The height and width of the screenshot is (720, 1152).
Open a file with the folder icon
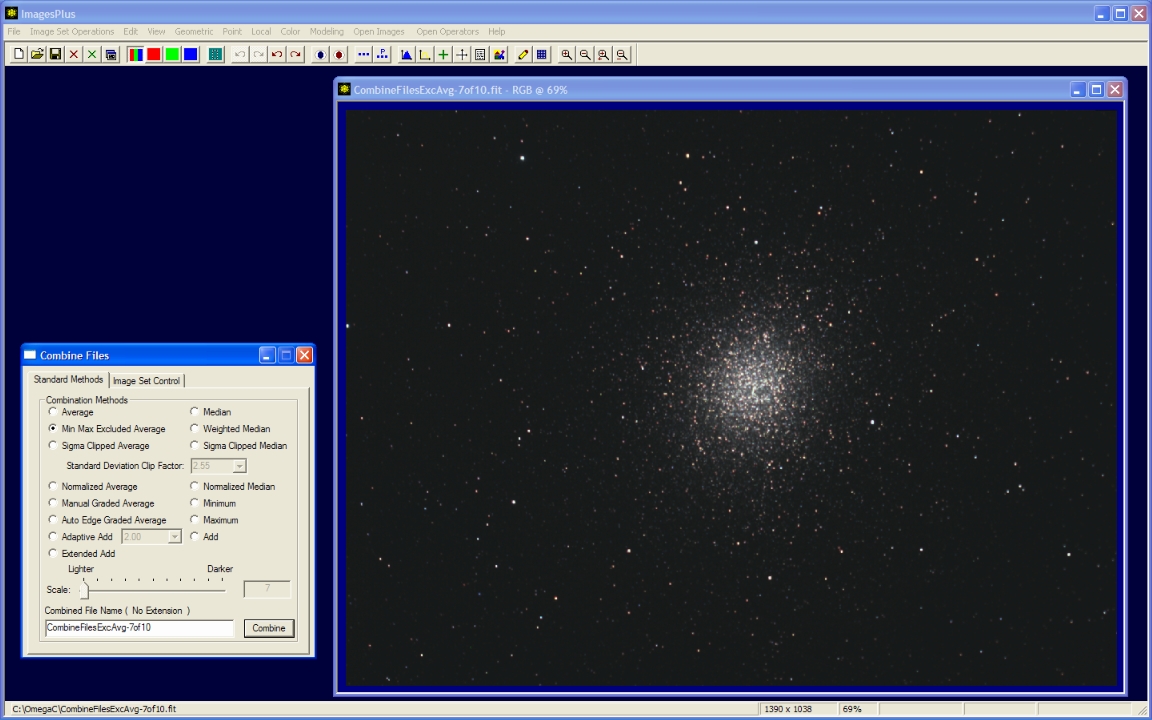point(37,54)
